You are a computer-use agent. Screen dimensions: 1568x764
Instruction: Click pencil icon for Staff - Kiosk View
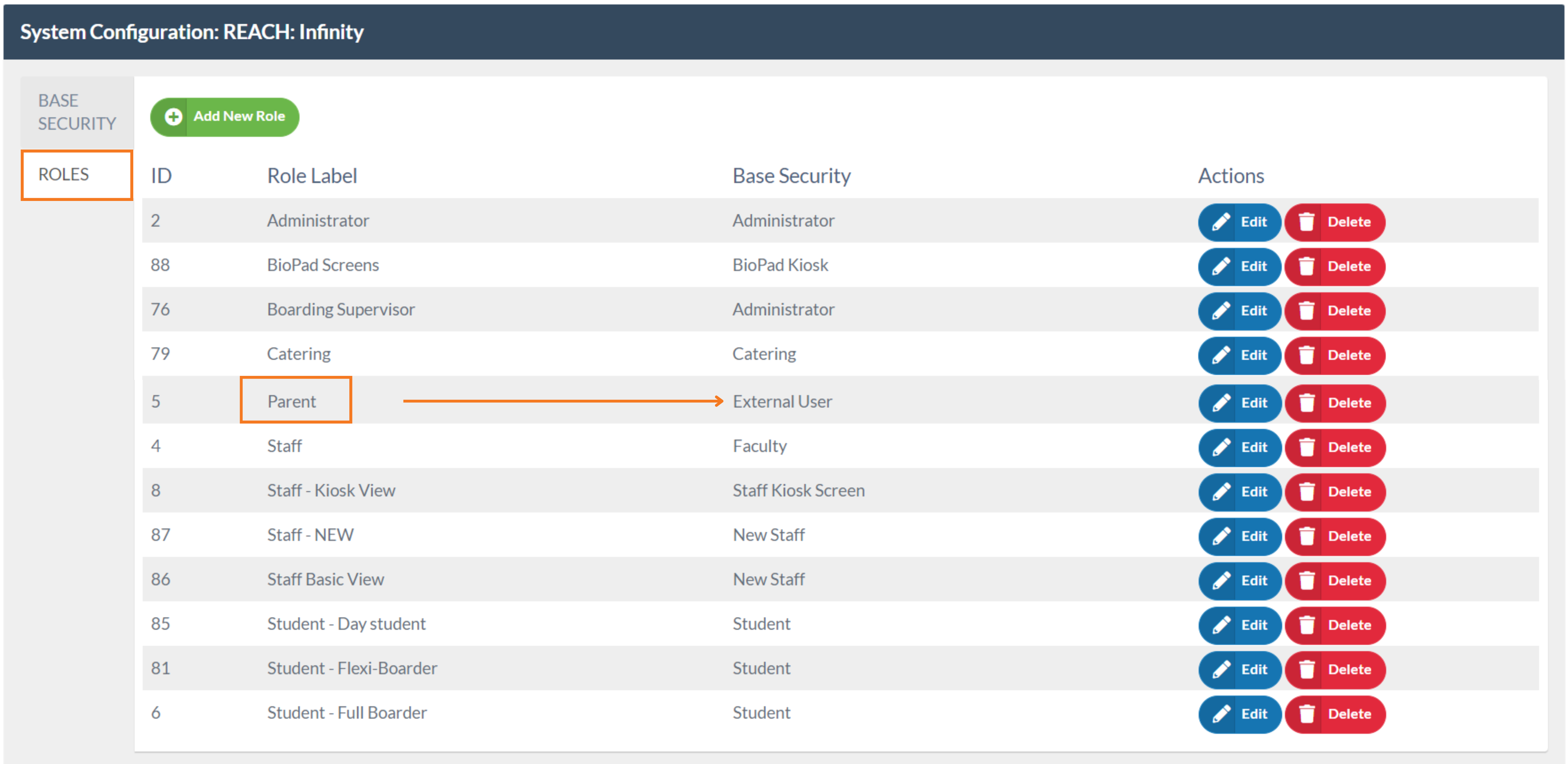coord(1221,492)
